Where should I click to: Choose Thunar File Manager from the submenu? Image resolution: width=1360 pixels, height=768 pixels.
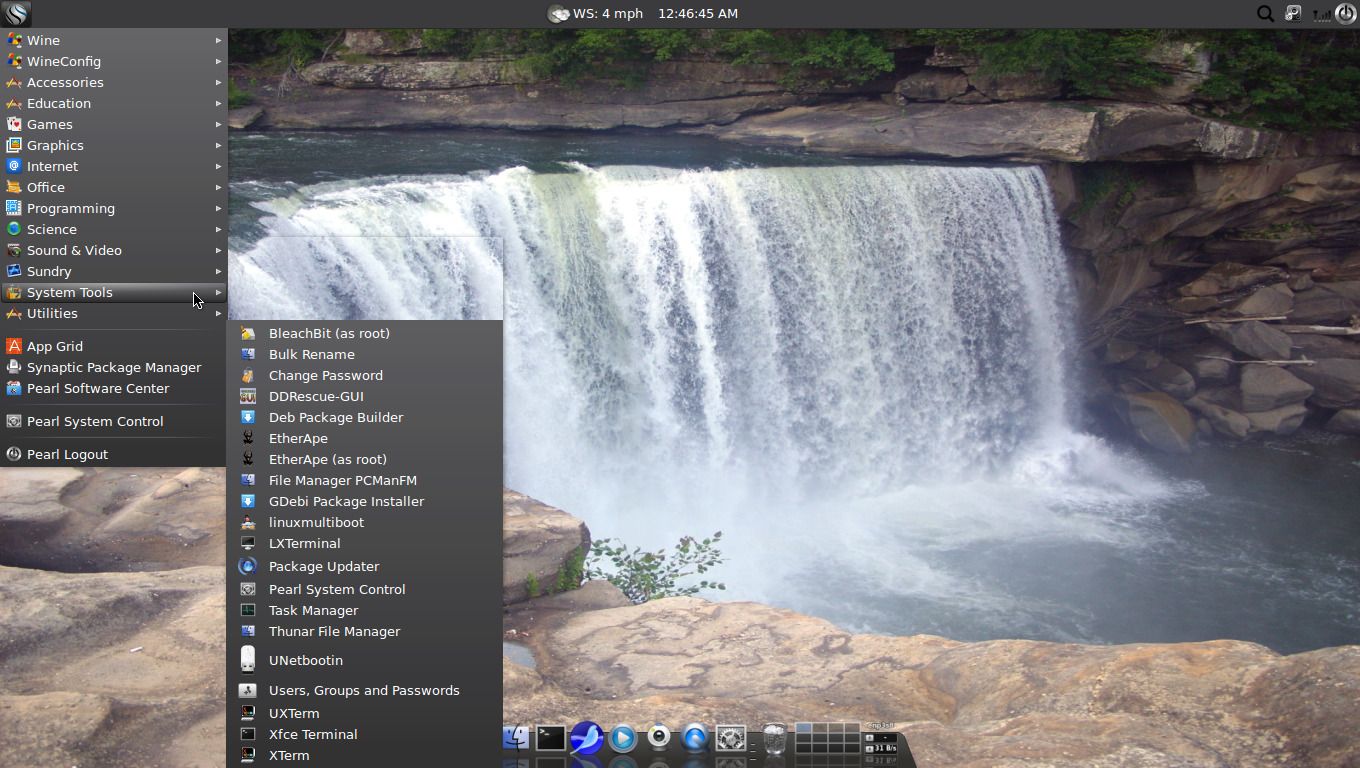pos(334,631)
